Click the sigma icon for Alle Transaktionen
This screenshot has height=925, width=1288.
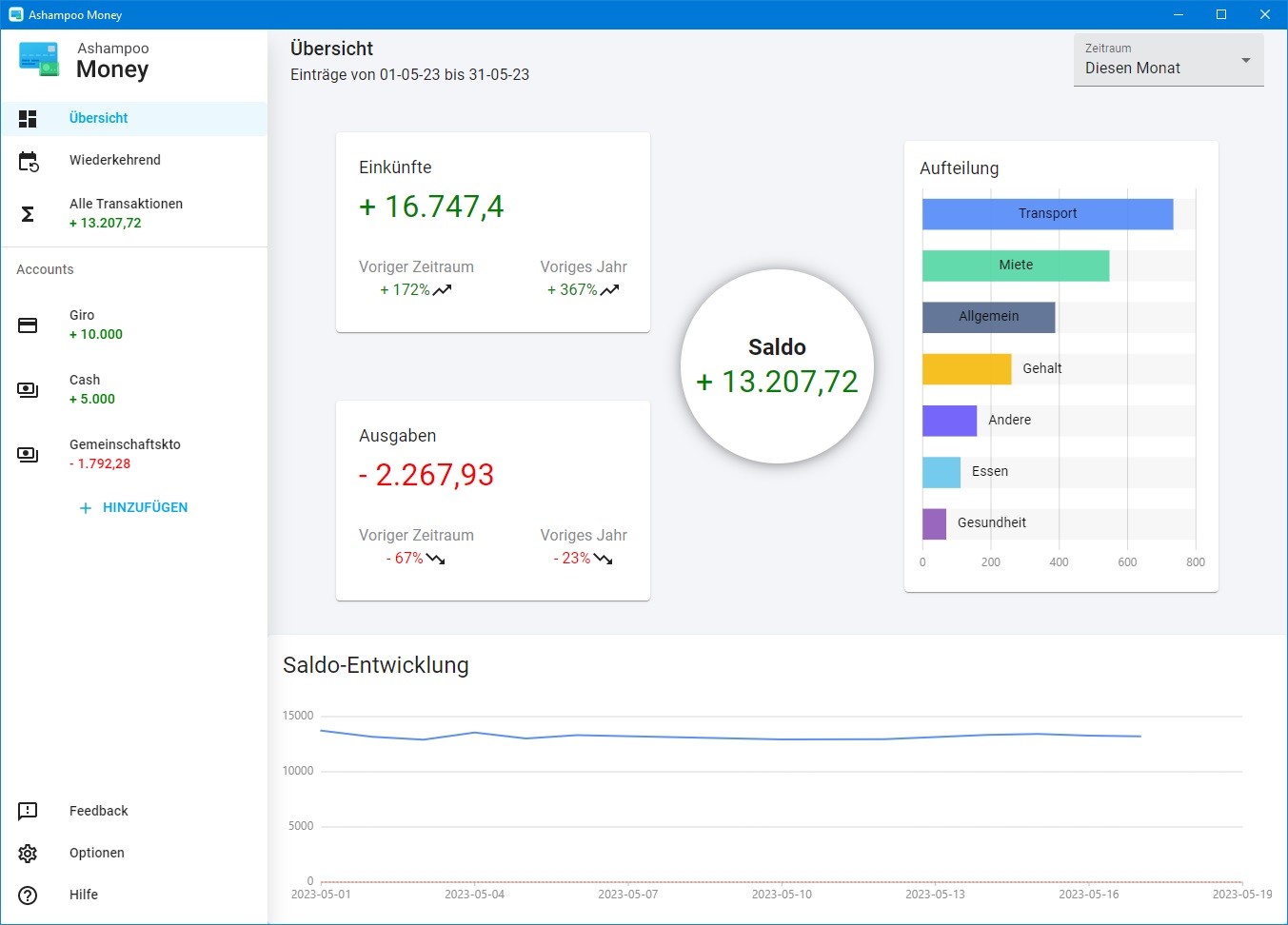point(28,214)
